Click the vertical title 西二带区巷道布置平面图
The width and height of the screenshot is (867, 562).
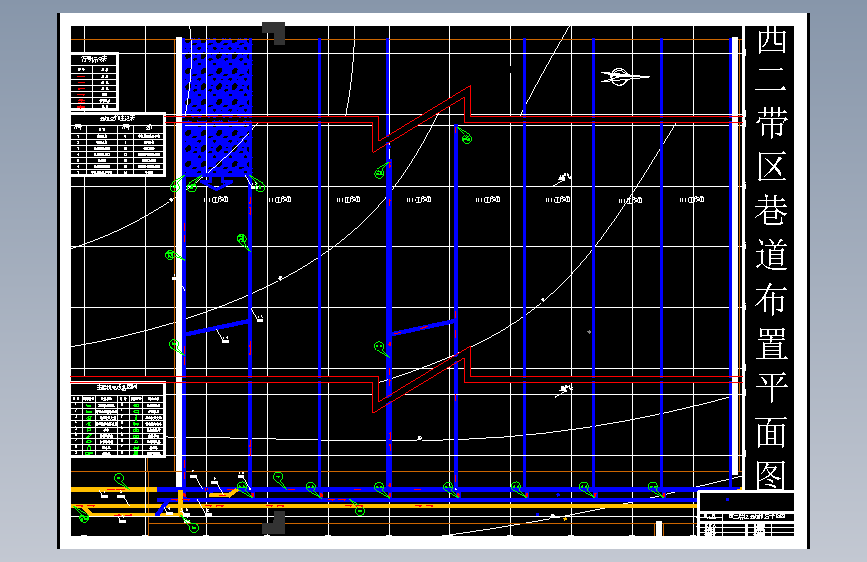[771, 258]
